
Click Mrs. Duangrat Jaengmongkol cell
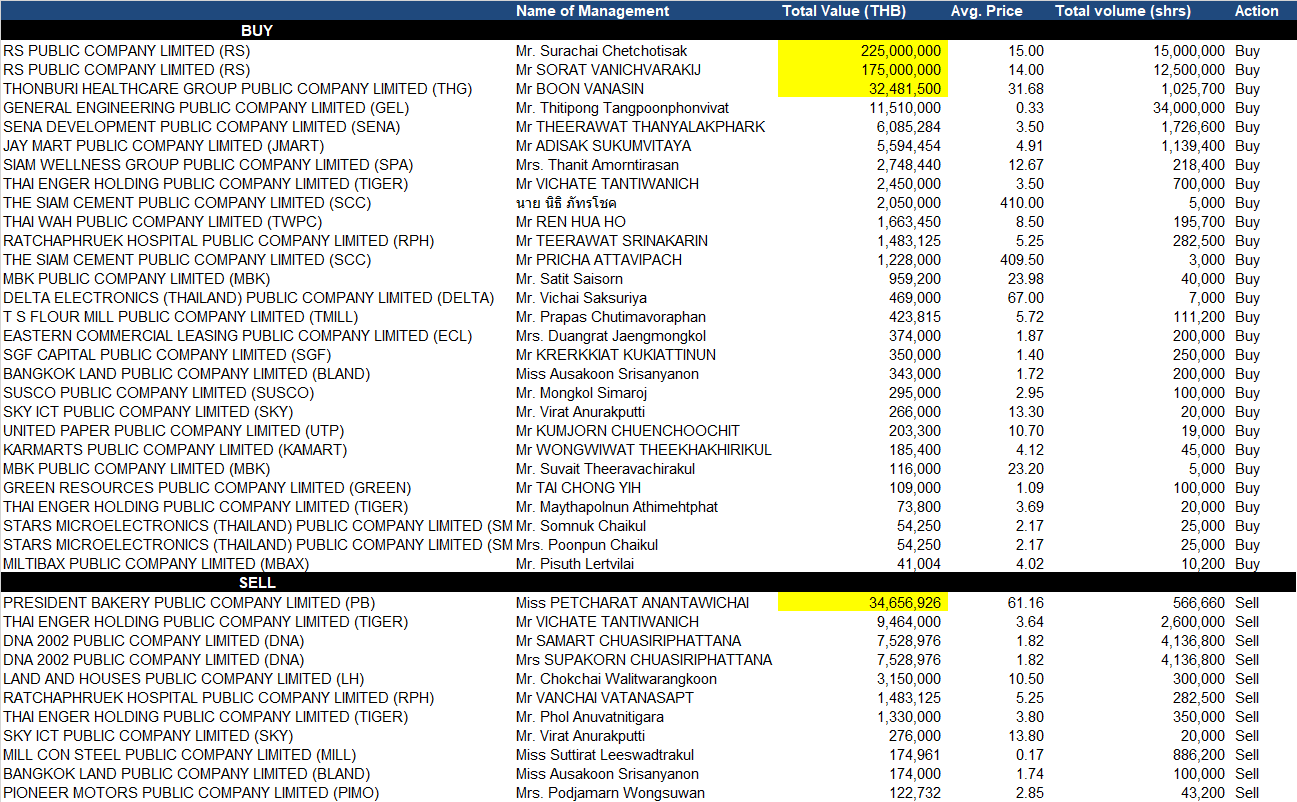[611, 336]
